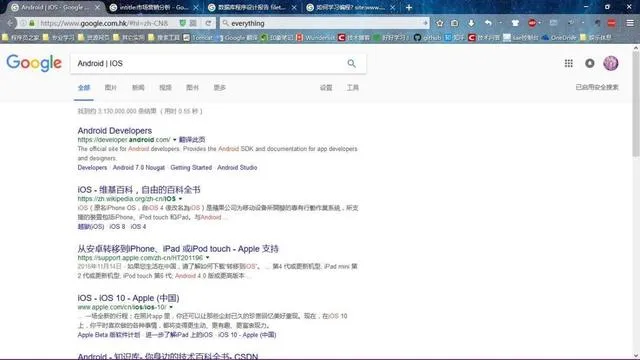Click the Google logo
The height and width of the screenshot is (360, 640).
[x=34, y=63]
